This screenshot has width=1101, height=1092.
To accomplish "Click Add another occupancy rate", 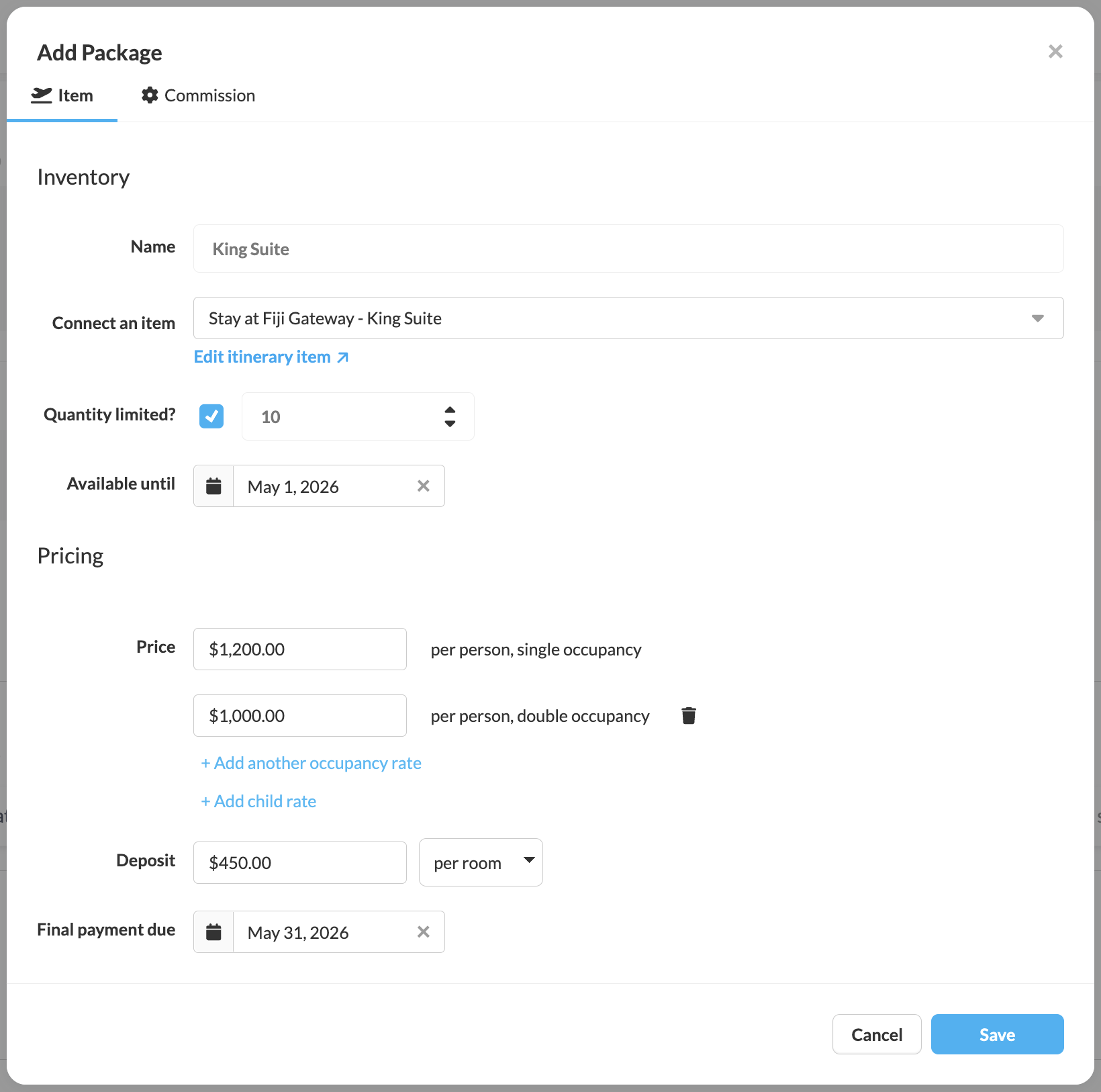I will click(x=311, y=764).
